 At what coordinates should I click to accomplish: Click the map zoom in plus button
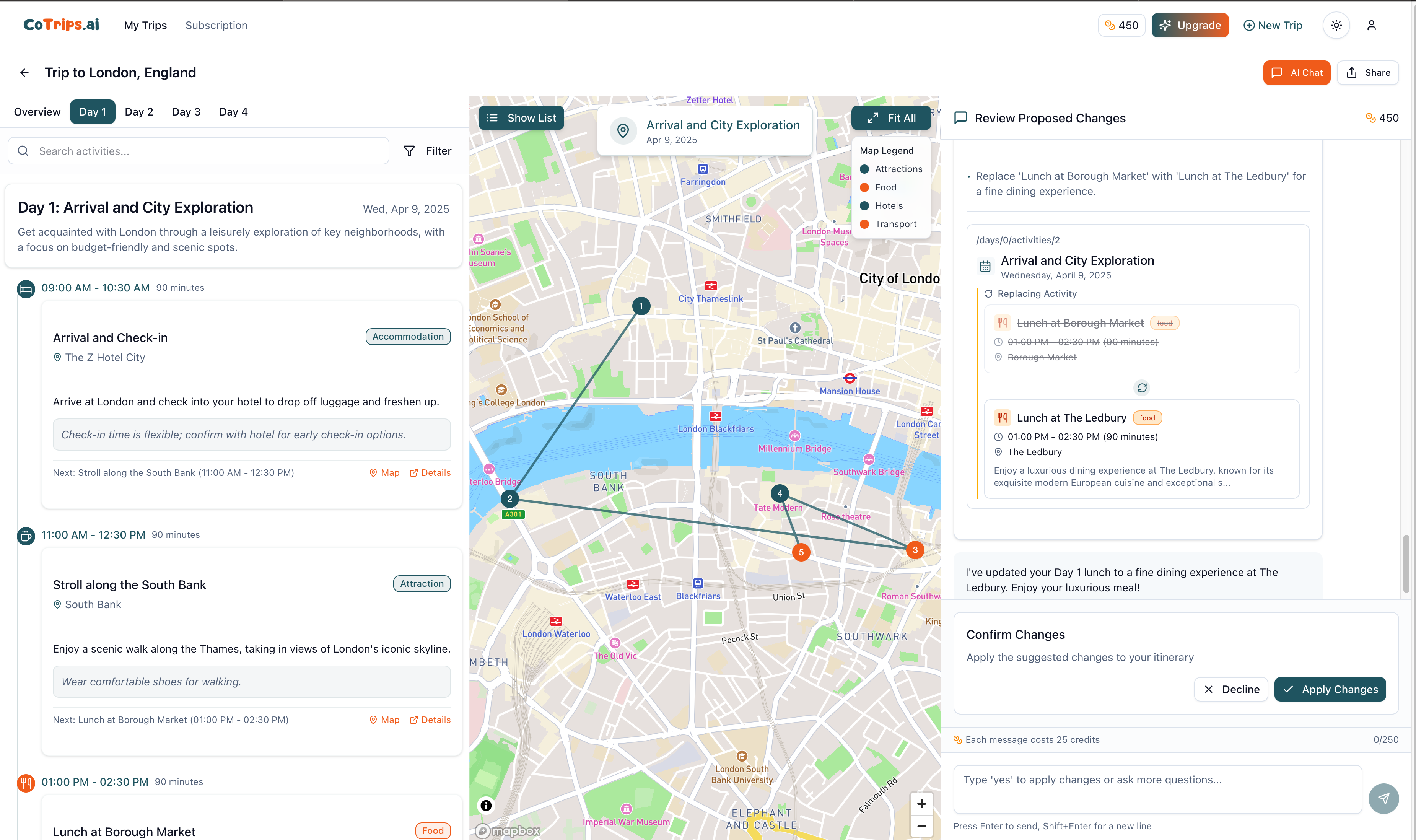coord(921,803)
